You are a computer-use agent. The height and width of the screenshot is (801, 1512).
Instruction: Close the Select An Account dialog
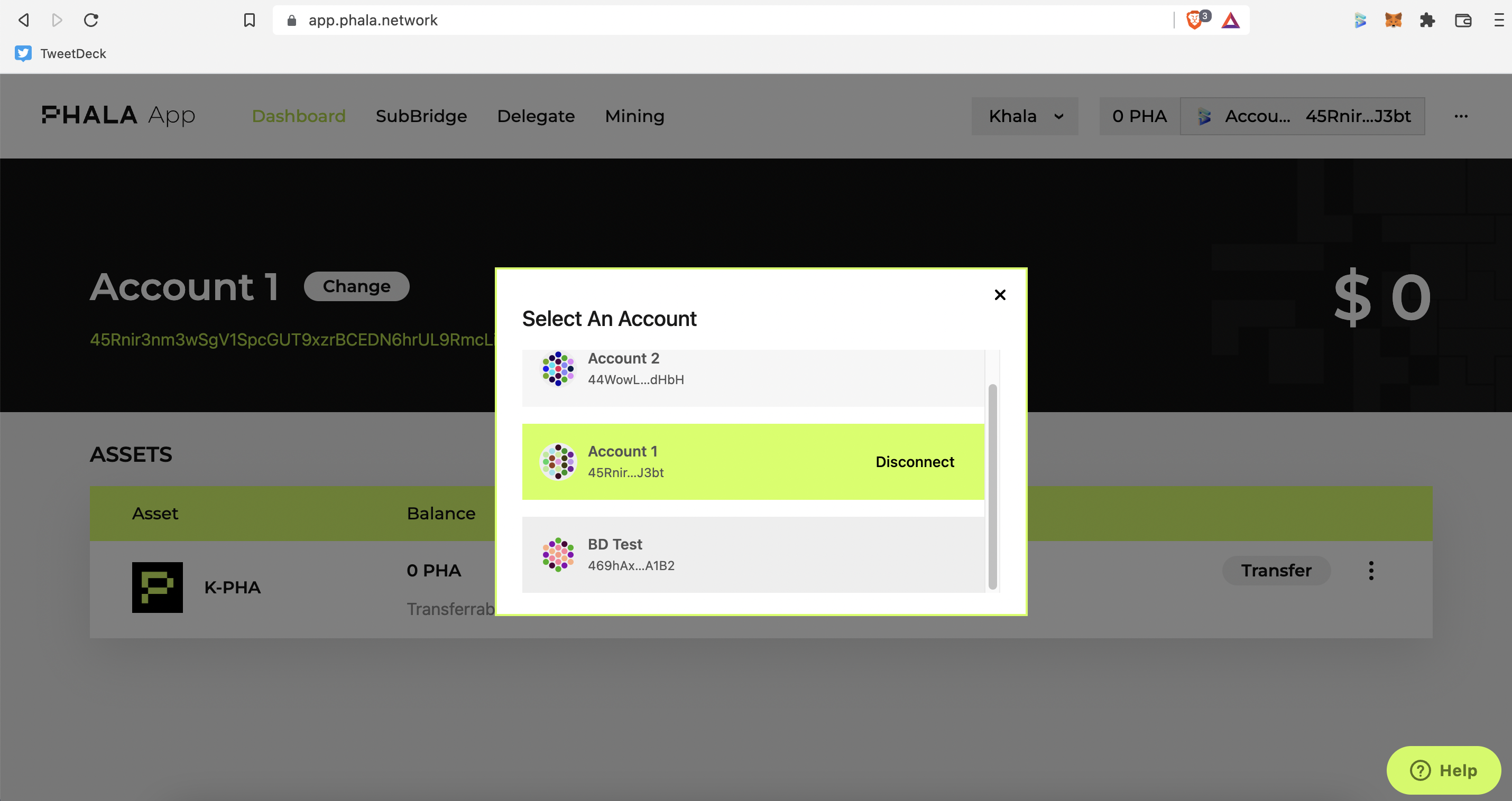pyautogui.click(x=1000, y=295)
